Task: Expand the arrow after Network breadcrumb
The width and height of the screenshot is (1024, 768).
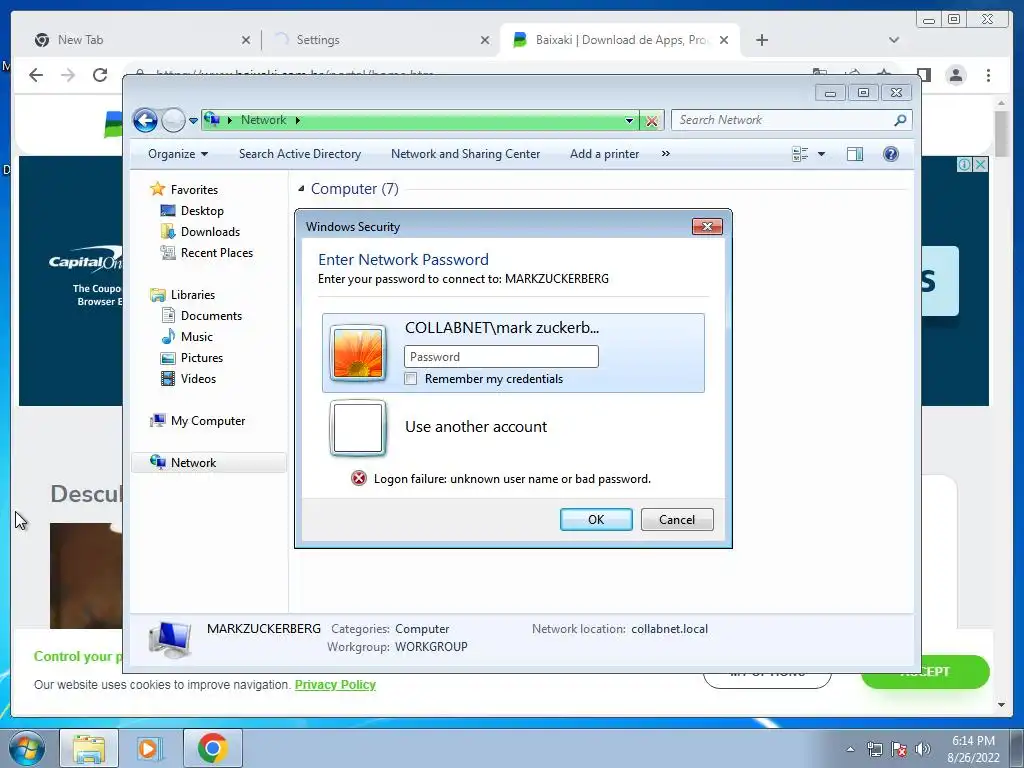Action: point(298,120)
